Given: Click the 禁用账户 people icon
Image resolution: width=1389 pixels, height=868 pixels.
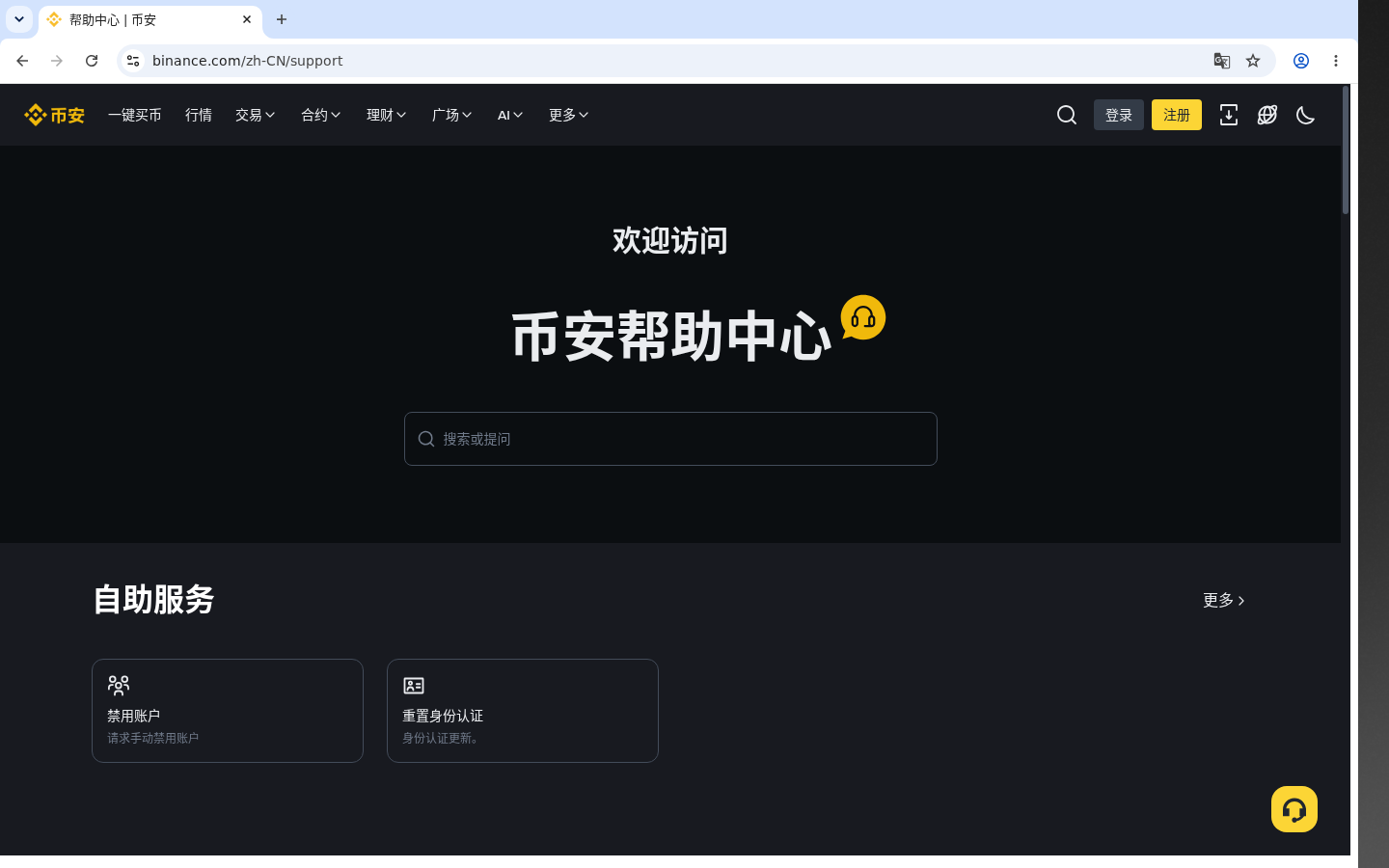Looking at the screenshot, I should pos(119,686).
